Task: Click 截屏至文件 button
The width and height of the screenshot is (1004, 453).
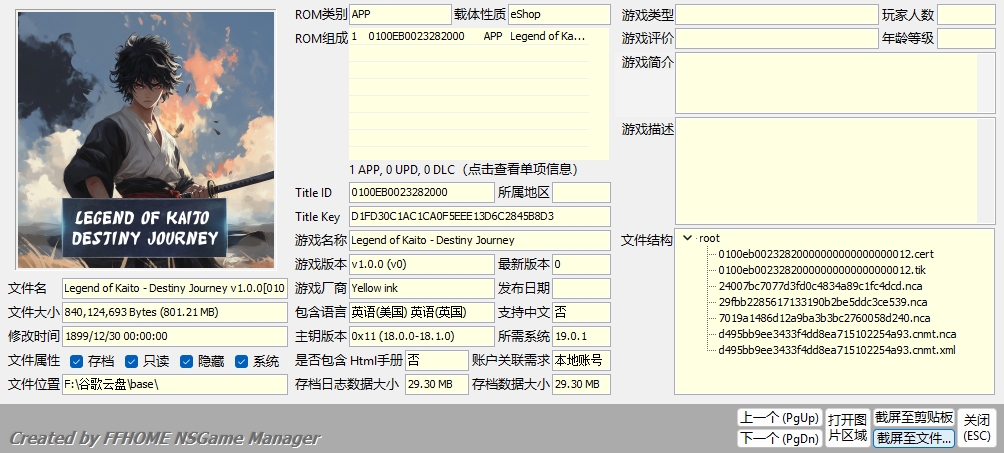Action: [x=914, y=438]
